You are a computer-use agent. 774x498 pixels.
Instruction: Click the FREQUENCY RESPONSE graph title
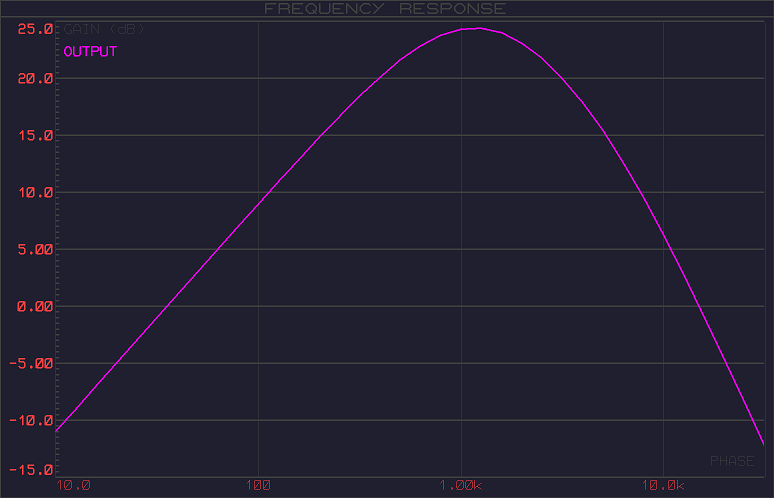pyautogui.click(x=385, y=8)
